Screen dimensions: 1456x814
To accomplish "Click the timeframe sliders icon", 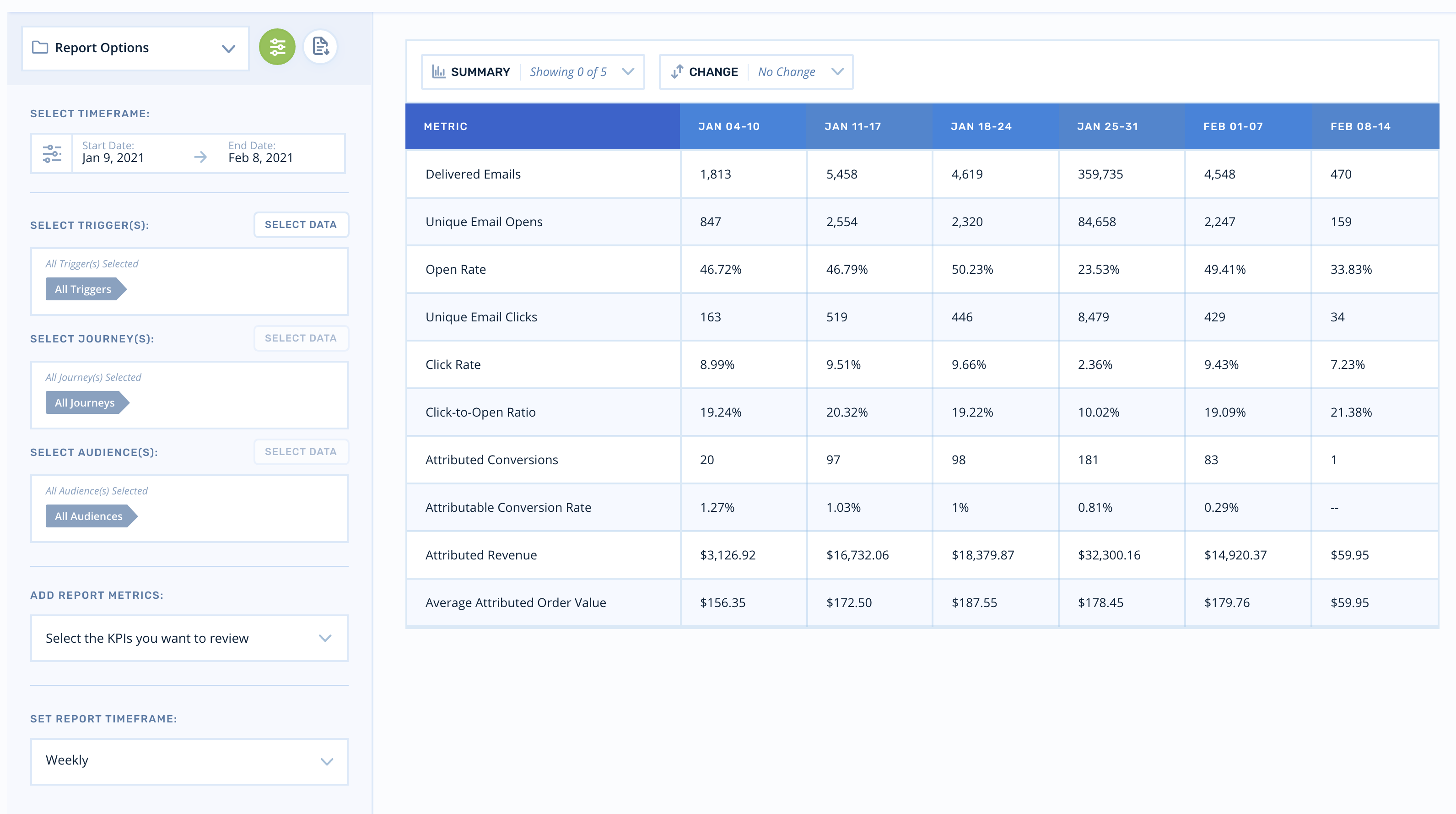I will 52,153.
